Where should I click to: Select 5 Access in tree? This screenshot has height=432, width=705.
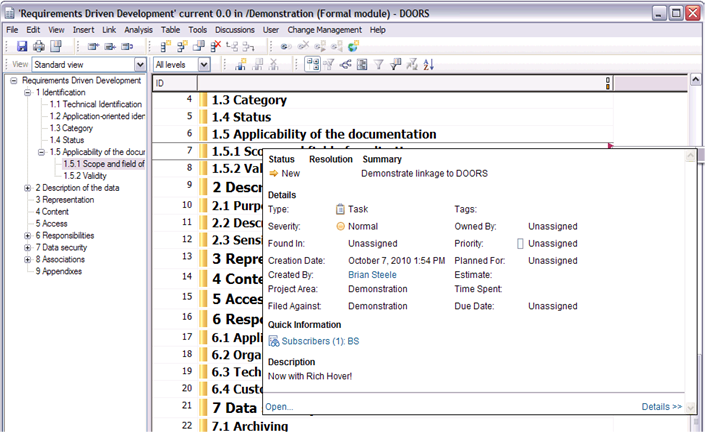point(51,223)
